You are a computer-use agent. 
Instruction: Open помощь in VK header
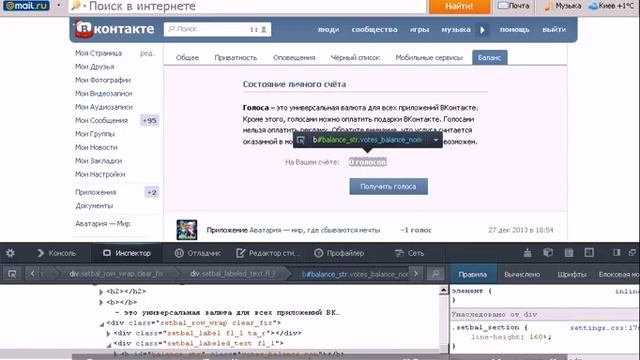click(515, 29)
